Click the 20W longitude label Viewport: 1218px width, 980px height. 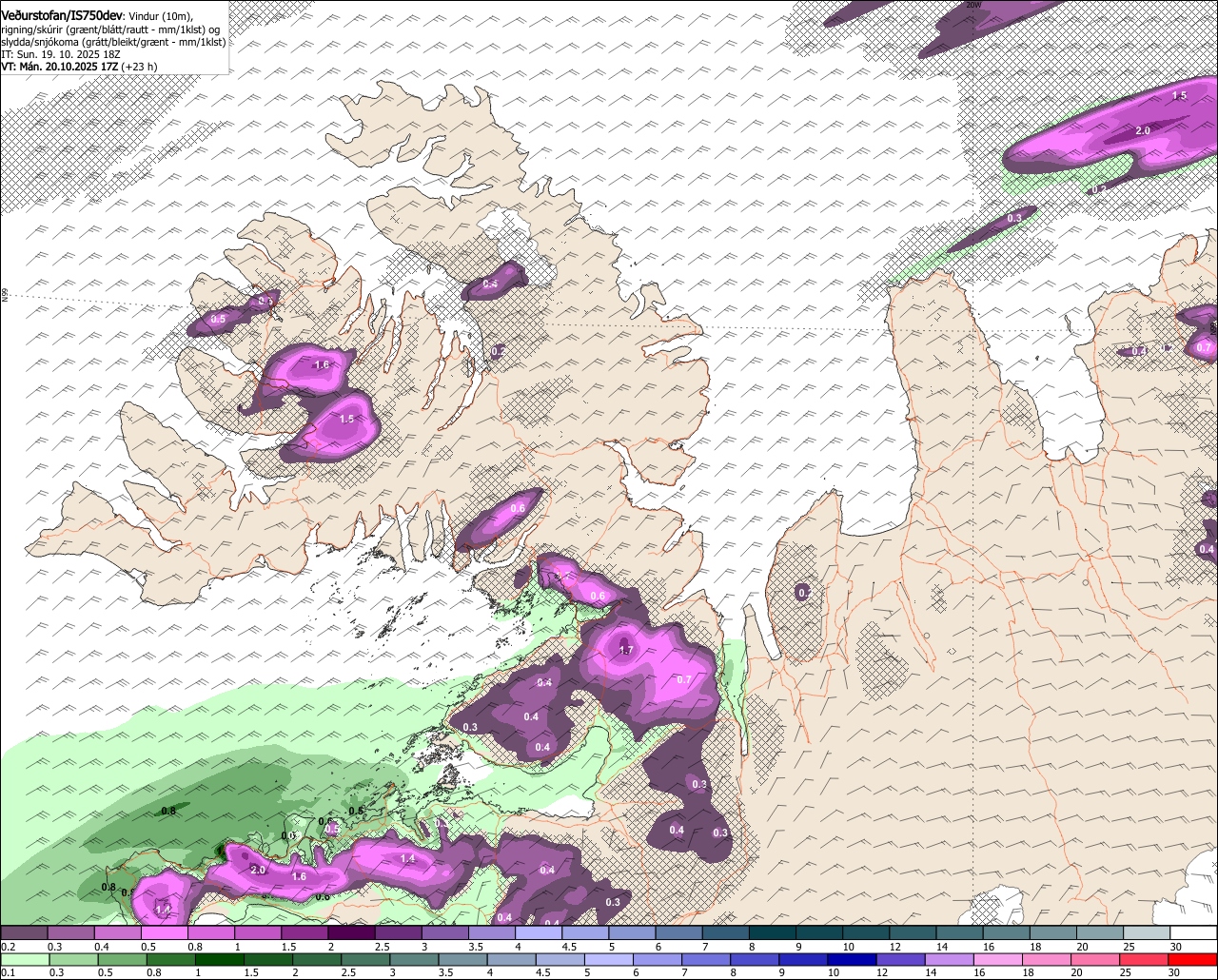[x=972, y=5]
